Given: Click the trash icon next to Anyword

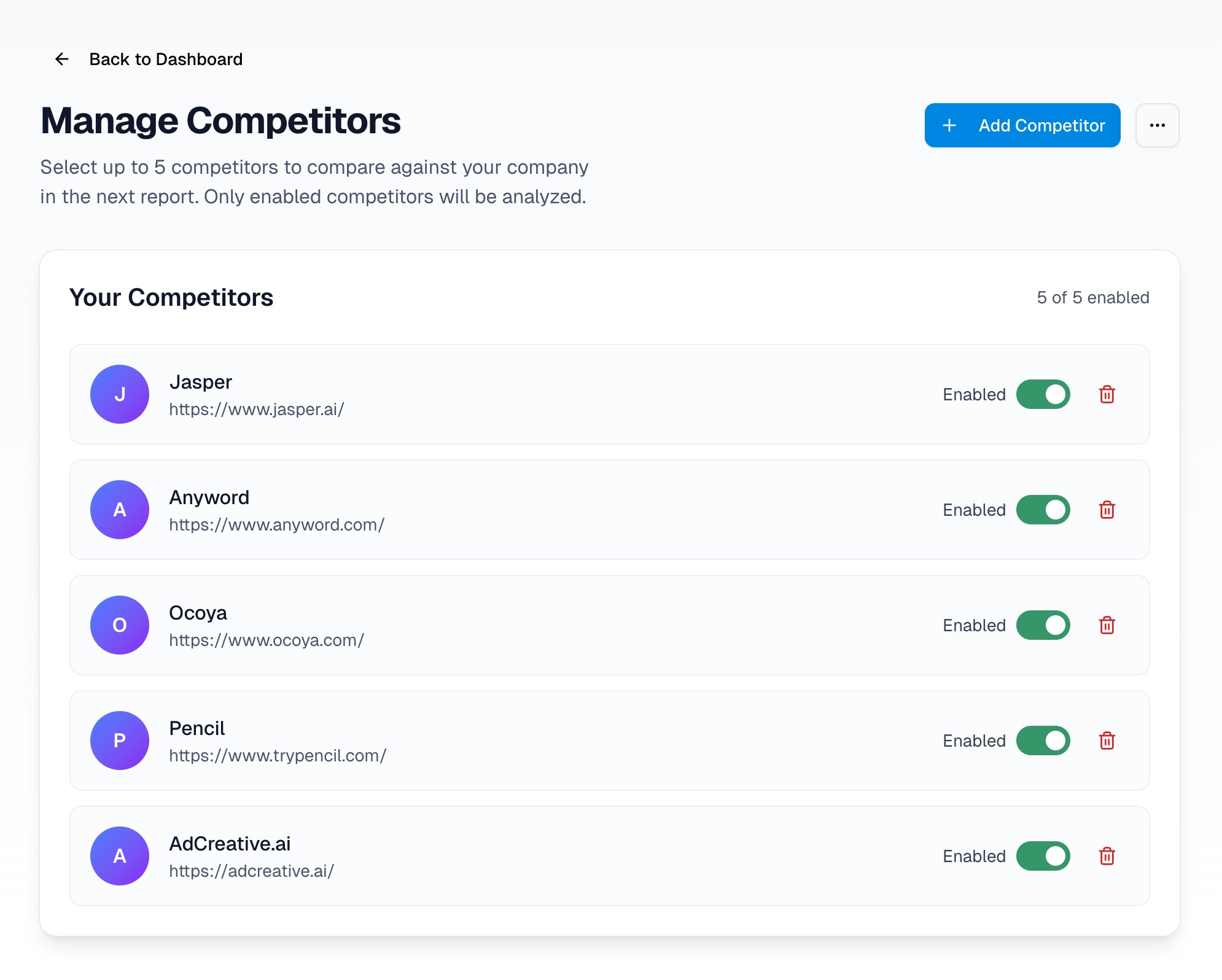Looking at the screenshot, I should (1108, 510).
